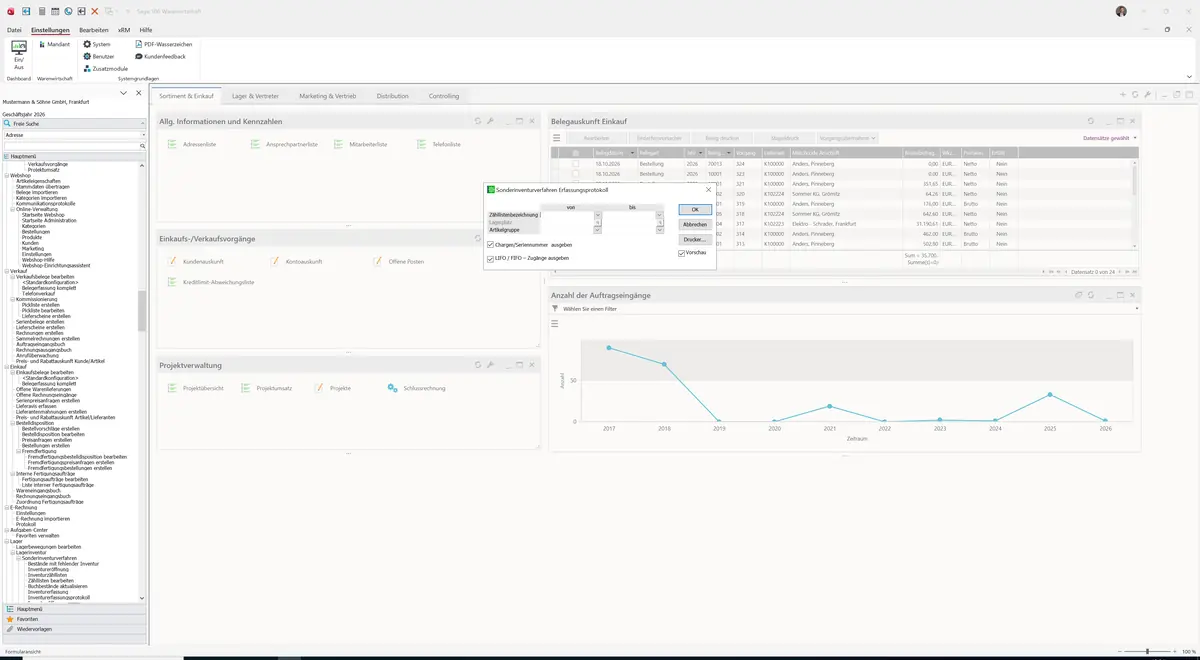The height and width of the screenshot is (660, 1200).
Task: Open Benutzer settings in ribbon
Action: (98, 56)
